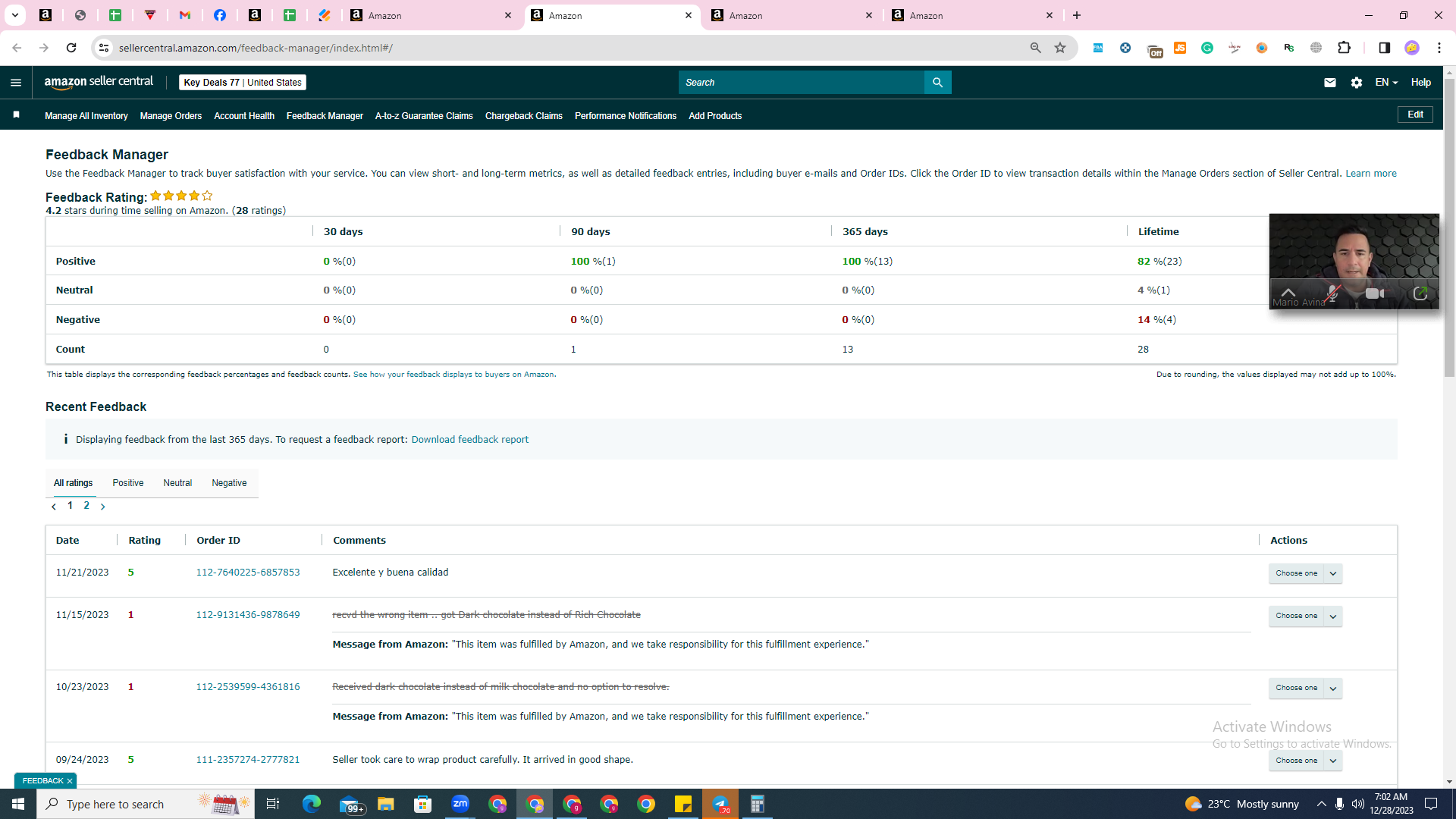1456x819 pixels.
Task: Open the browser extensions puzzle icon
Action: click(1345, 48)
